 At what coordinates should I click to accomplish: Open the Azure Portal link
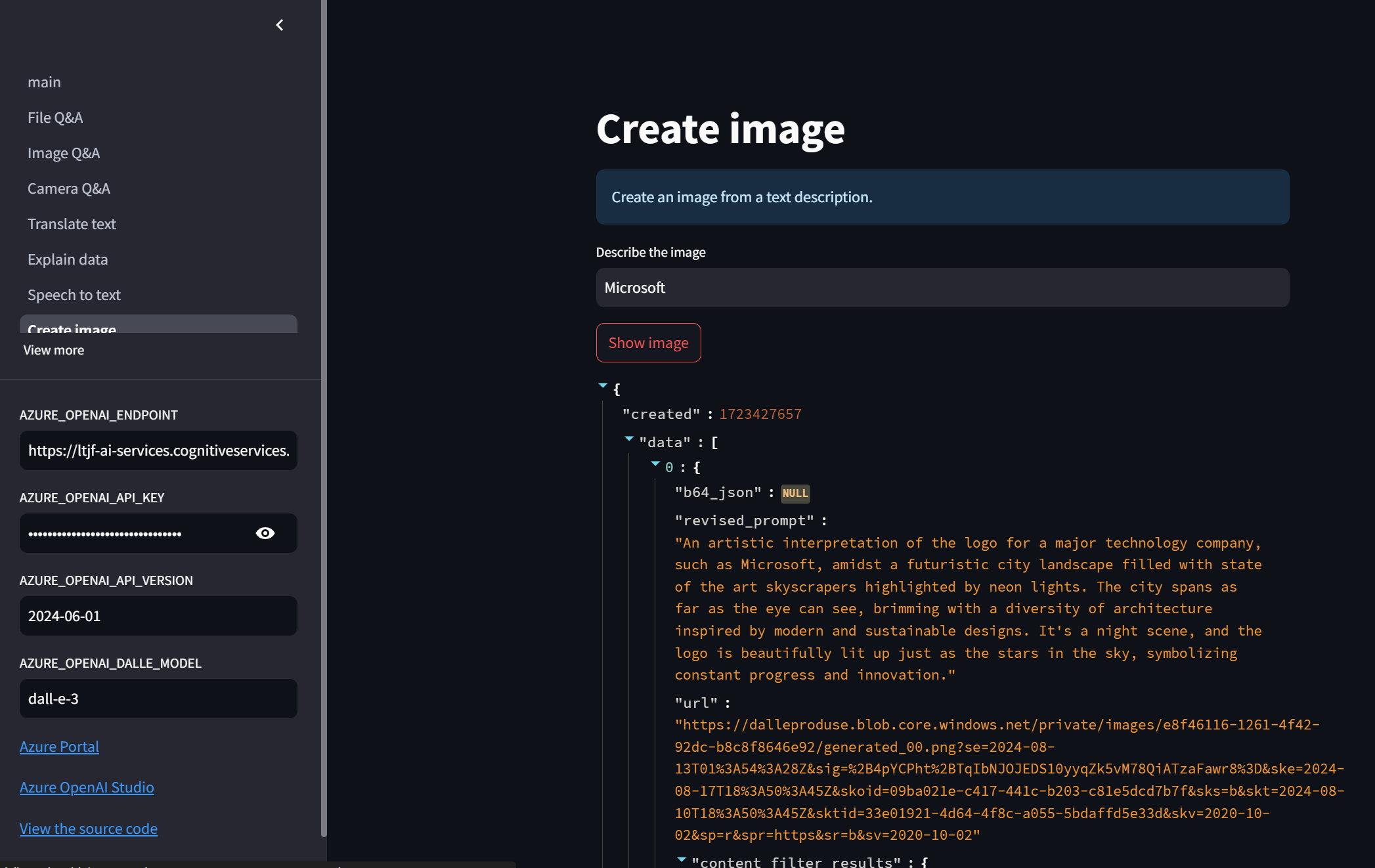[x=59, y=747]
